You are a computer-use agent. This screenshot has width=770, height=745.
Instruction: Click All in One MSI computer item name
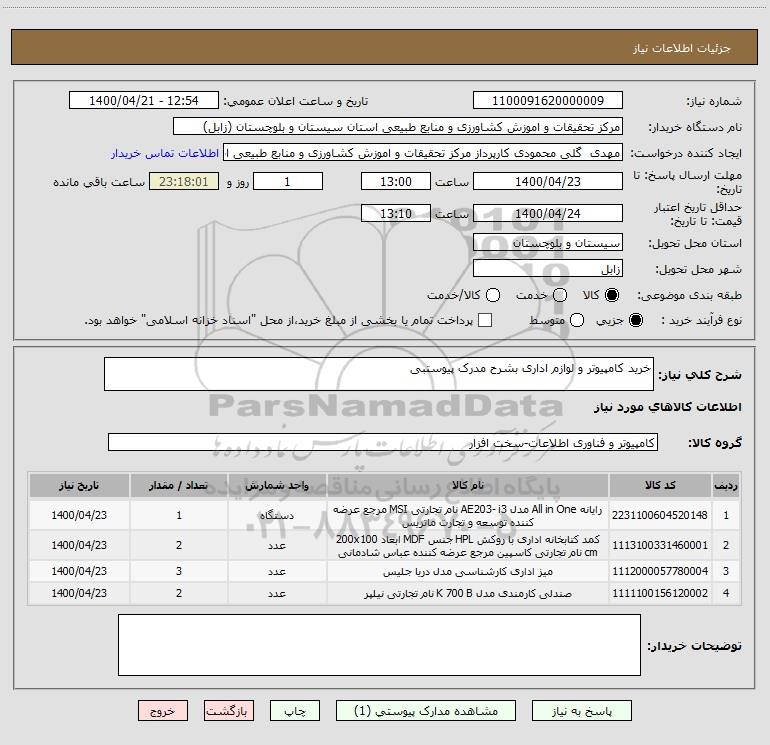tap(468, 515)
